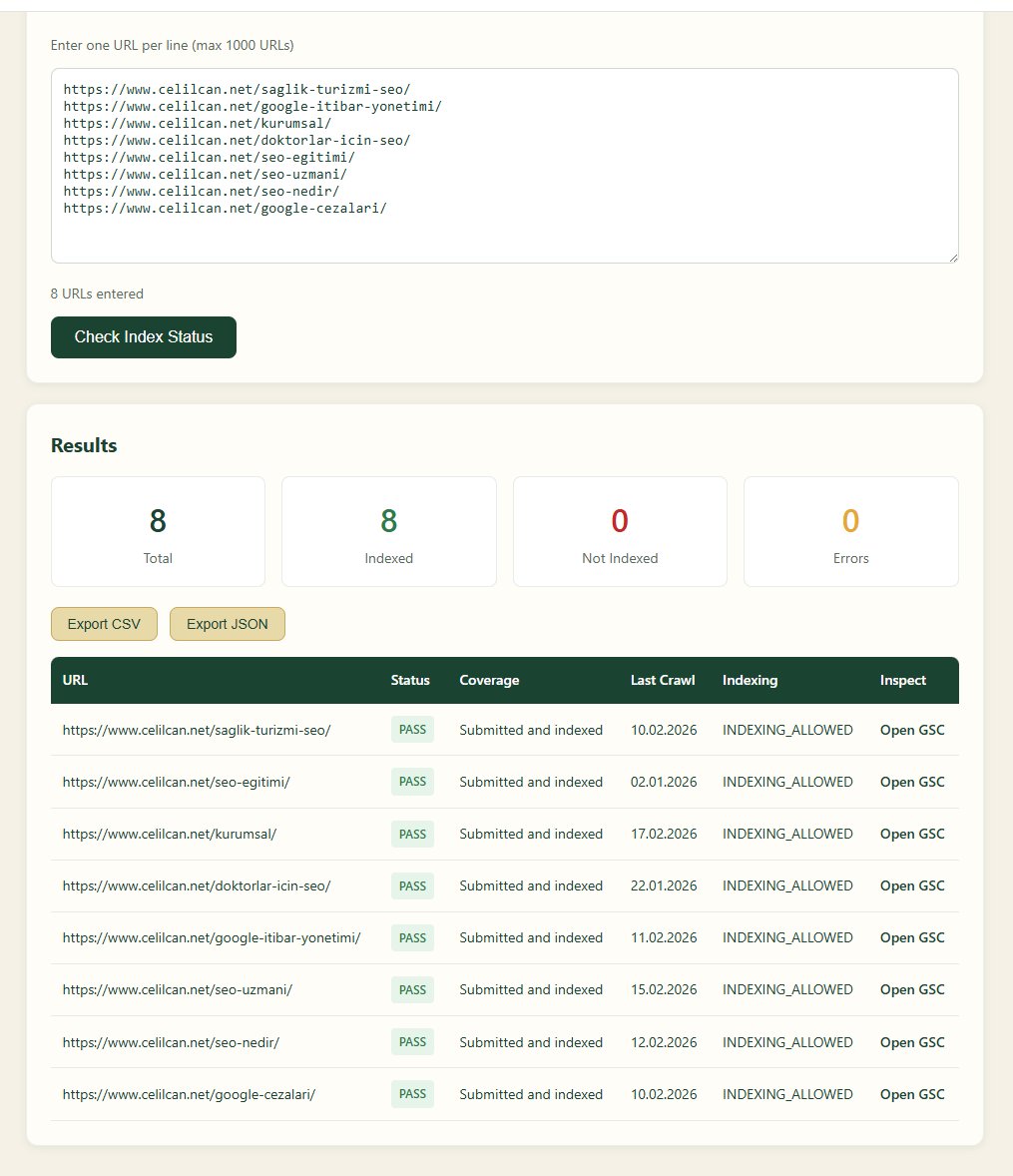
Task: Click last crawl date 22.01.2026
Action: coord(664,885)
